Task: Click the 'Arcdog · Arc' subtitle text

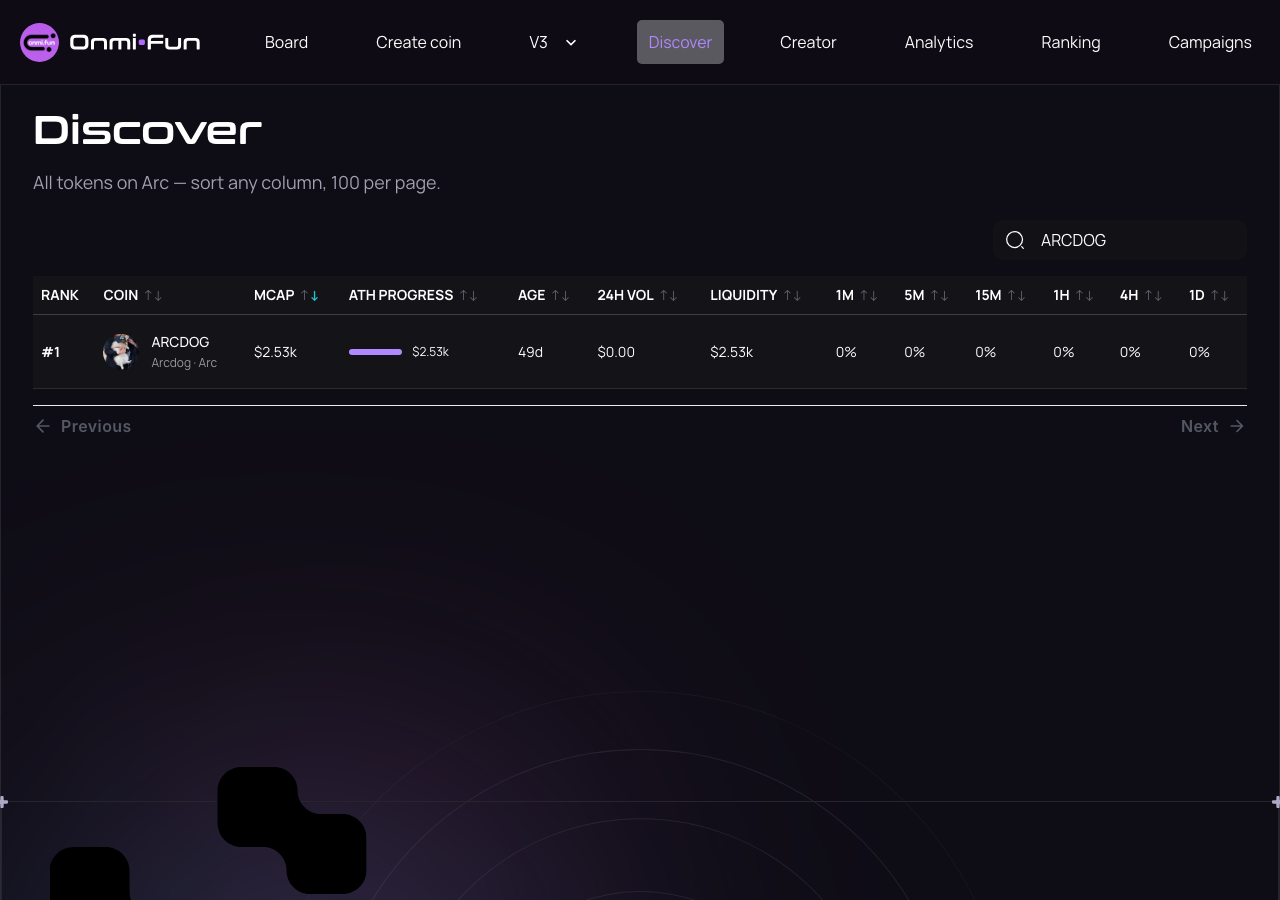Action: point(184,363)
